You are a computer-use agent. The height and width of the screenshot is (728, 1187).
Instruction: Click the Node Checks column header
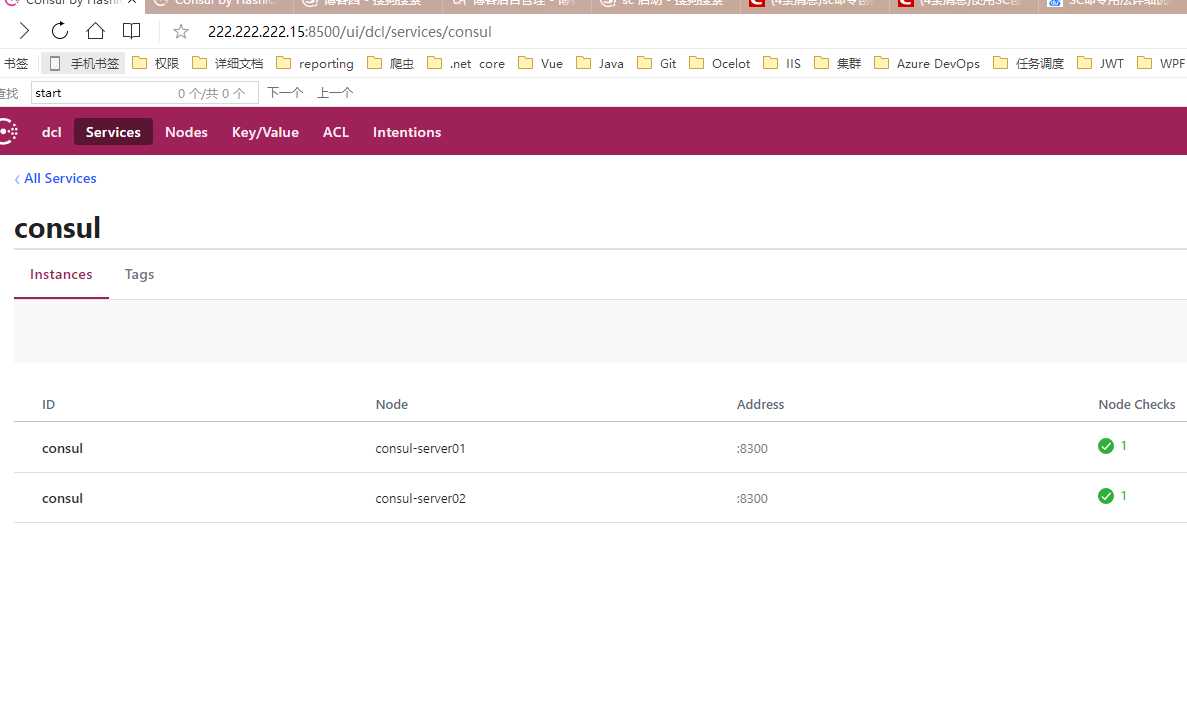(1136, 404)
